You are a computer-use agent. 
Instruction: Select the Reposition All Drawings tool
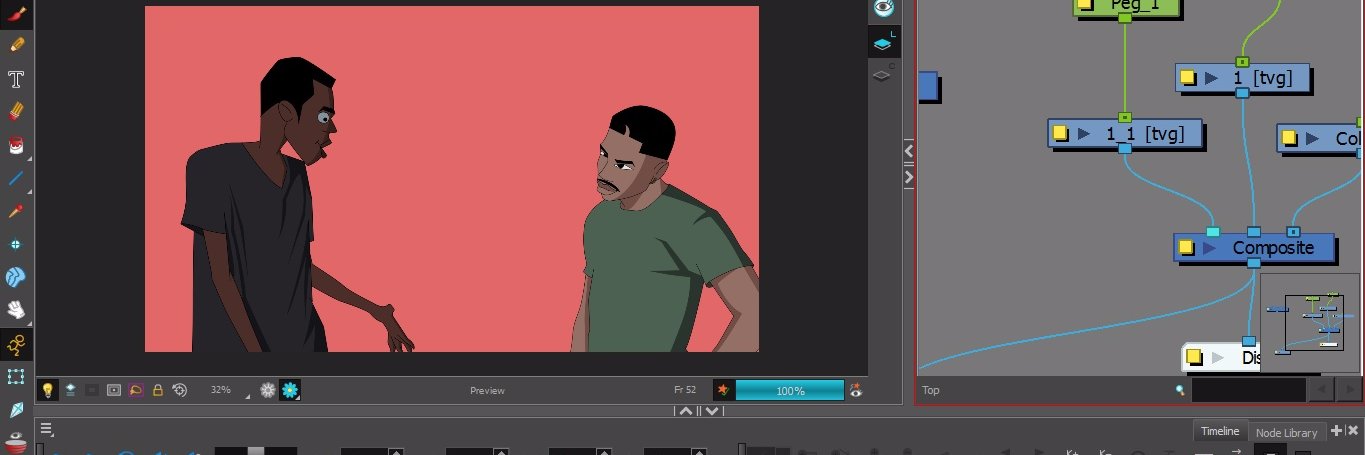tap(16, 244)
